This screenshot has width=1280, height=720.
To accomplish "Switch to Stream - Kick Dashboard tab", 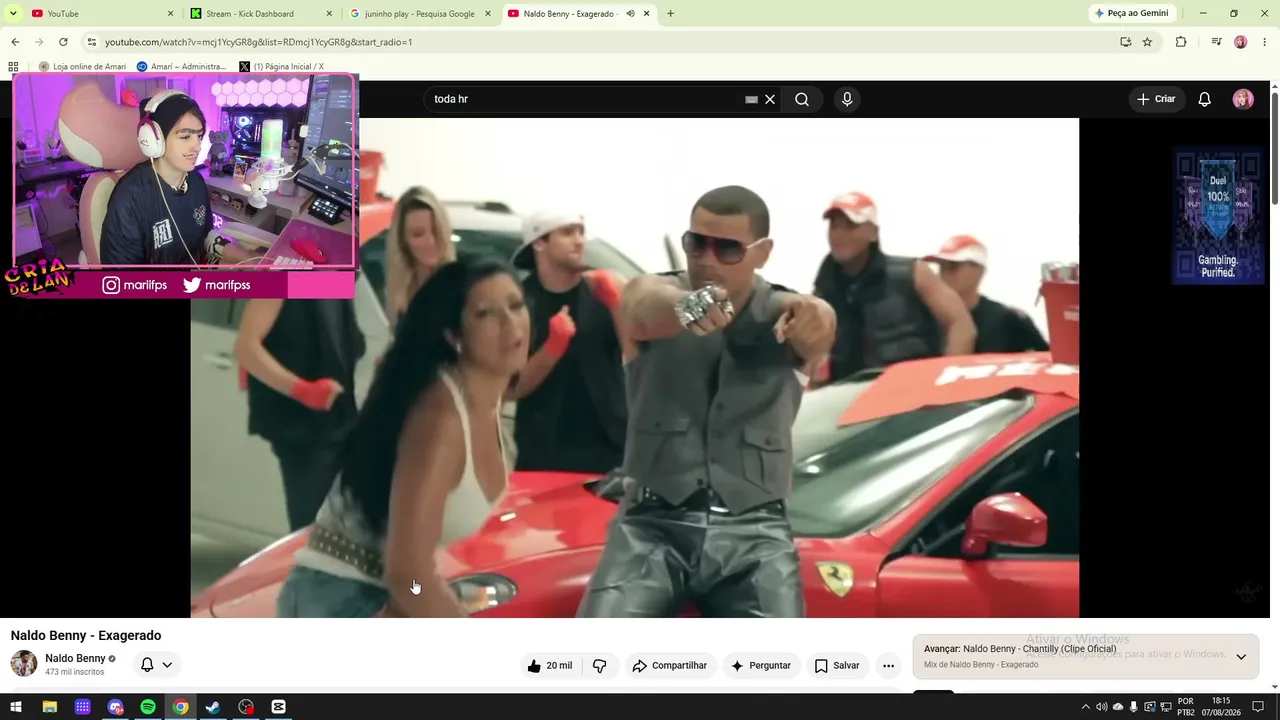I will (260, 14).
